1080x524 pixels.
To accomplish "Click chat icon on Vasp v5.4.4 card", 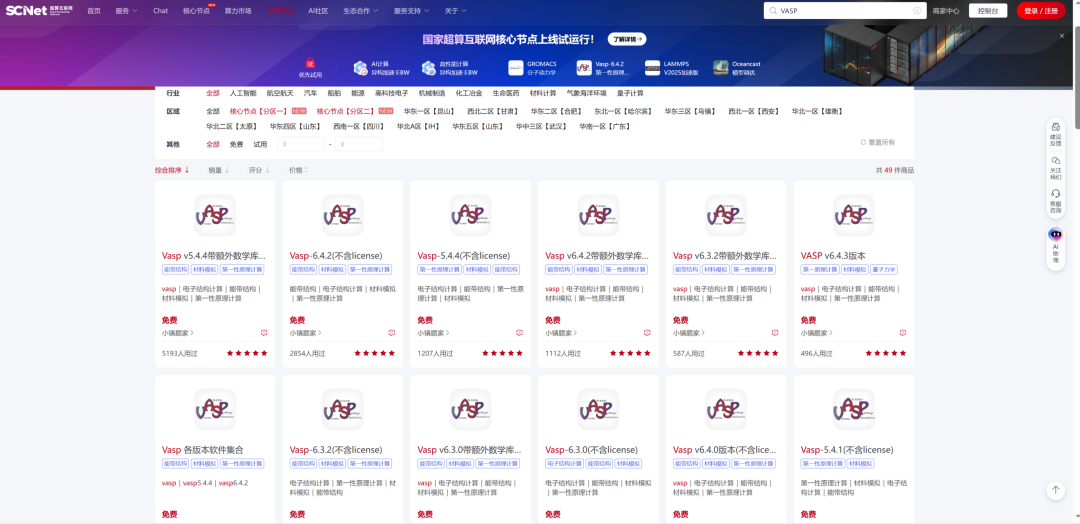I will pos(264,333).
